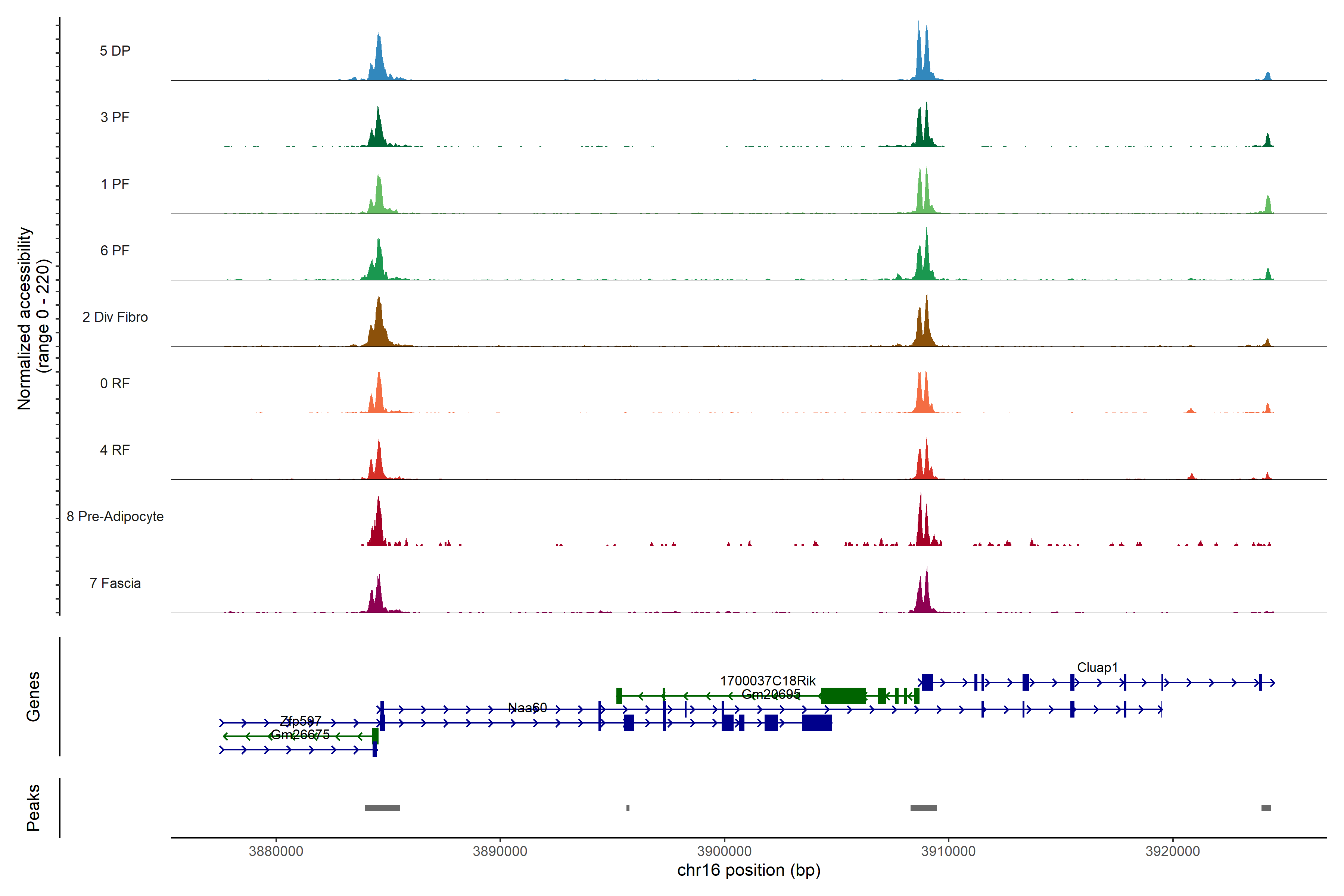The width and height of the screenshot is (1344, 896).
Task: Select the Zfp597 gene label
Action: [x=301, y=721]
